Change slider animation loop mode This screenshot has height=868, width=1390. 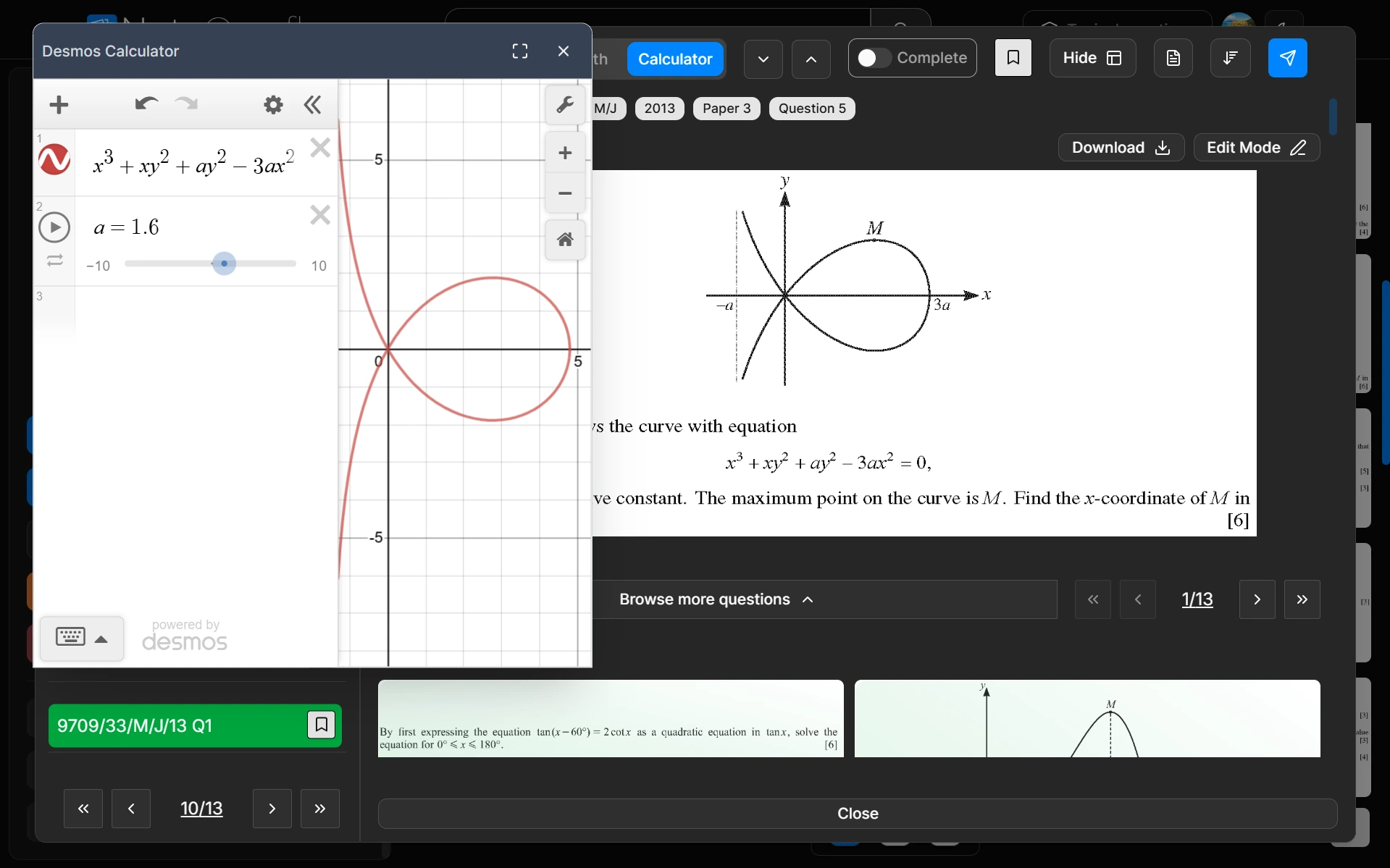point(55,260)
